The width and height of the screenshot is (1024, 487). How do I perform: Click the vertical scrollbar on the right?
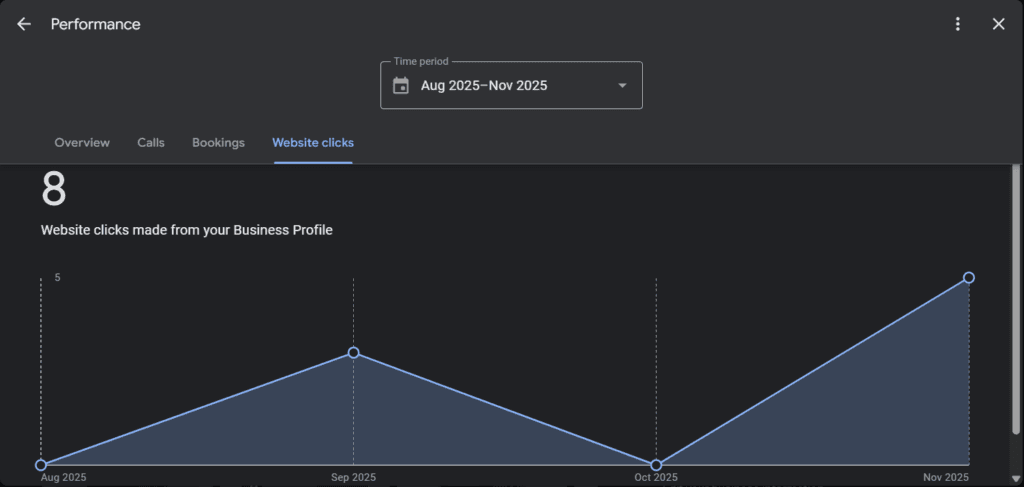[1017, 300]
